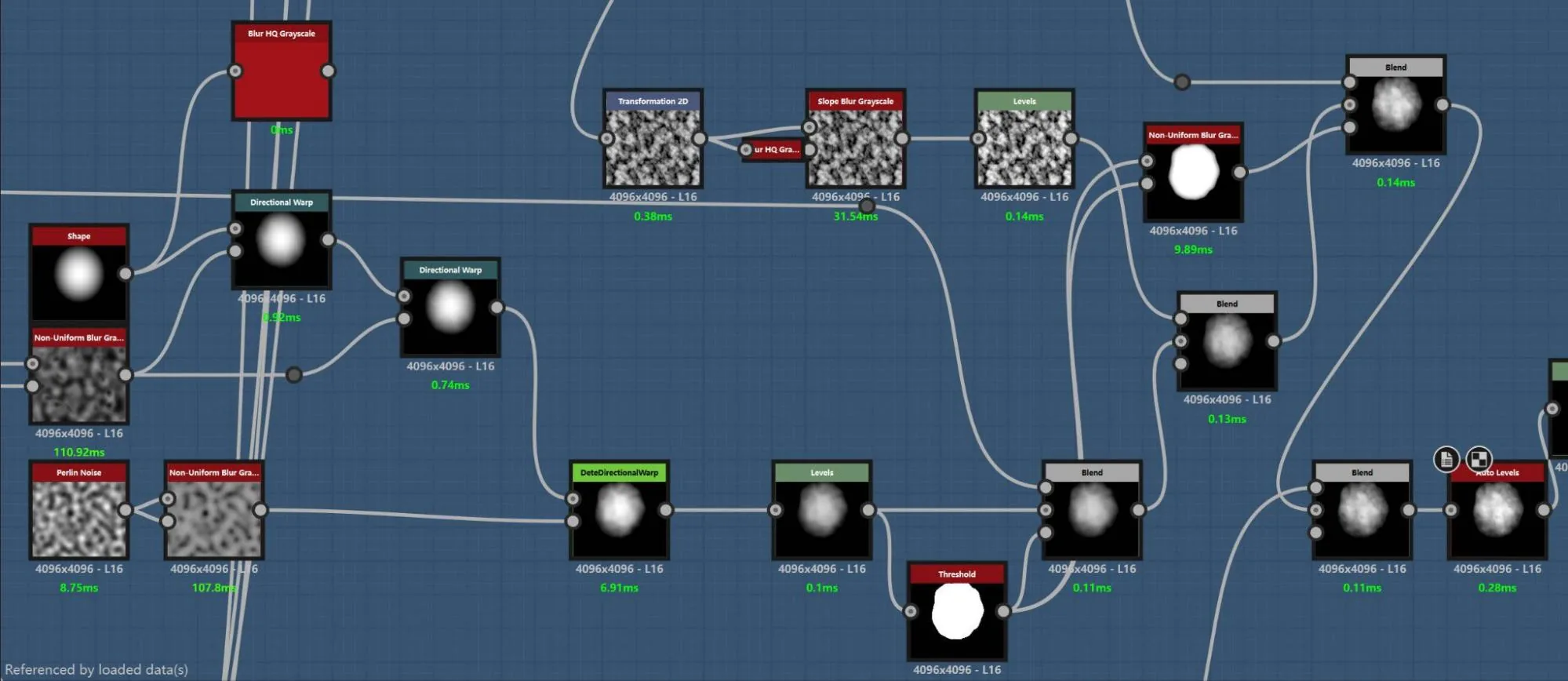Click the link dot left of top Blend node
This screenshot has width=1568, height=681.
tap(1182, 82)
